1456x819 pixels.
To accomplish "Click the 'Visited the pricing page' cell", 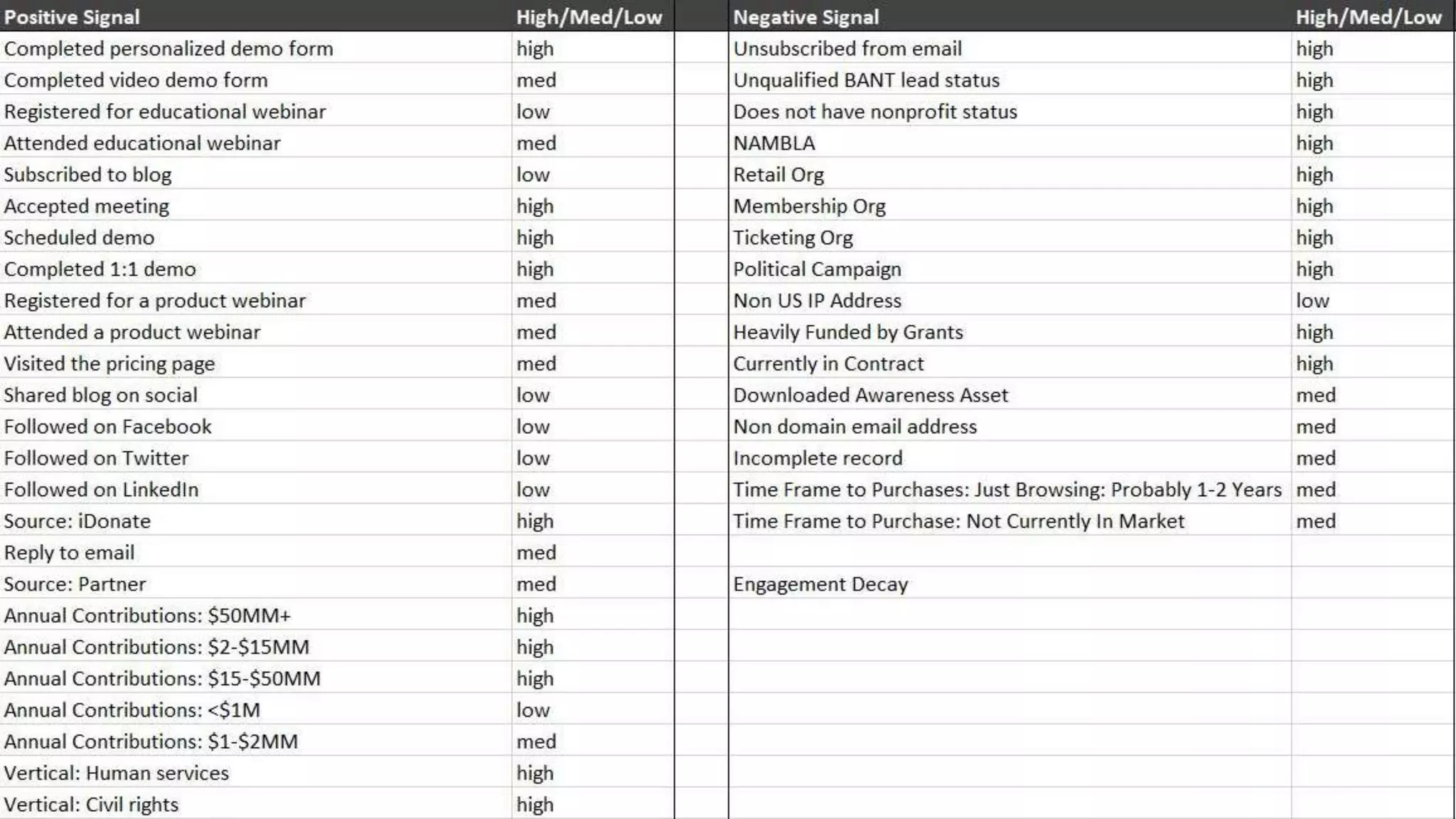I will coord(109,364).
